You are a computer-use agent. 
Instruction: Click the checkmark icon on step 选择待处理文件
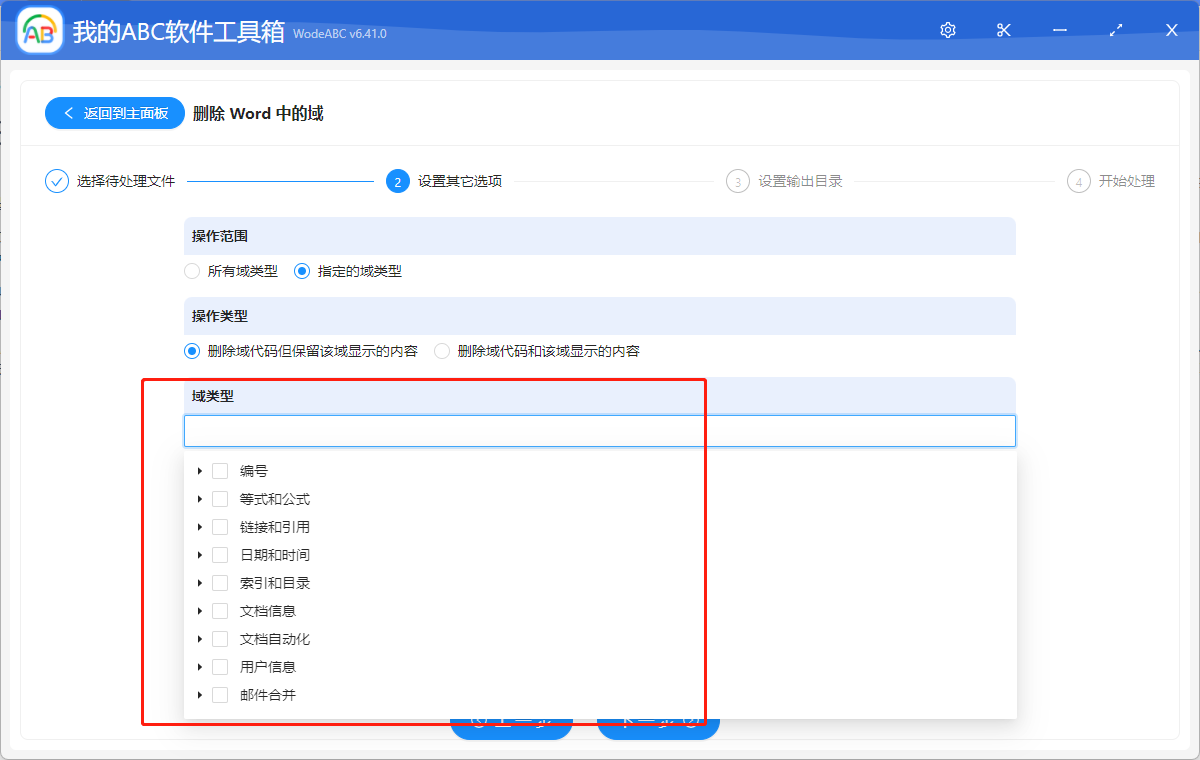point(56,181)
